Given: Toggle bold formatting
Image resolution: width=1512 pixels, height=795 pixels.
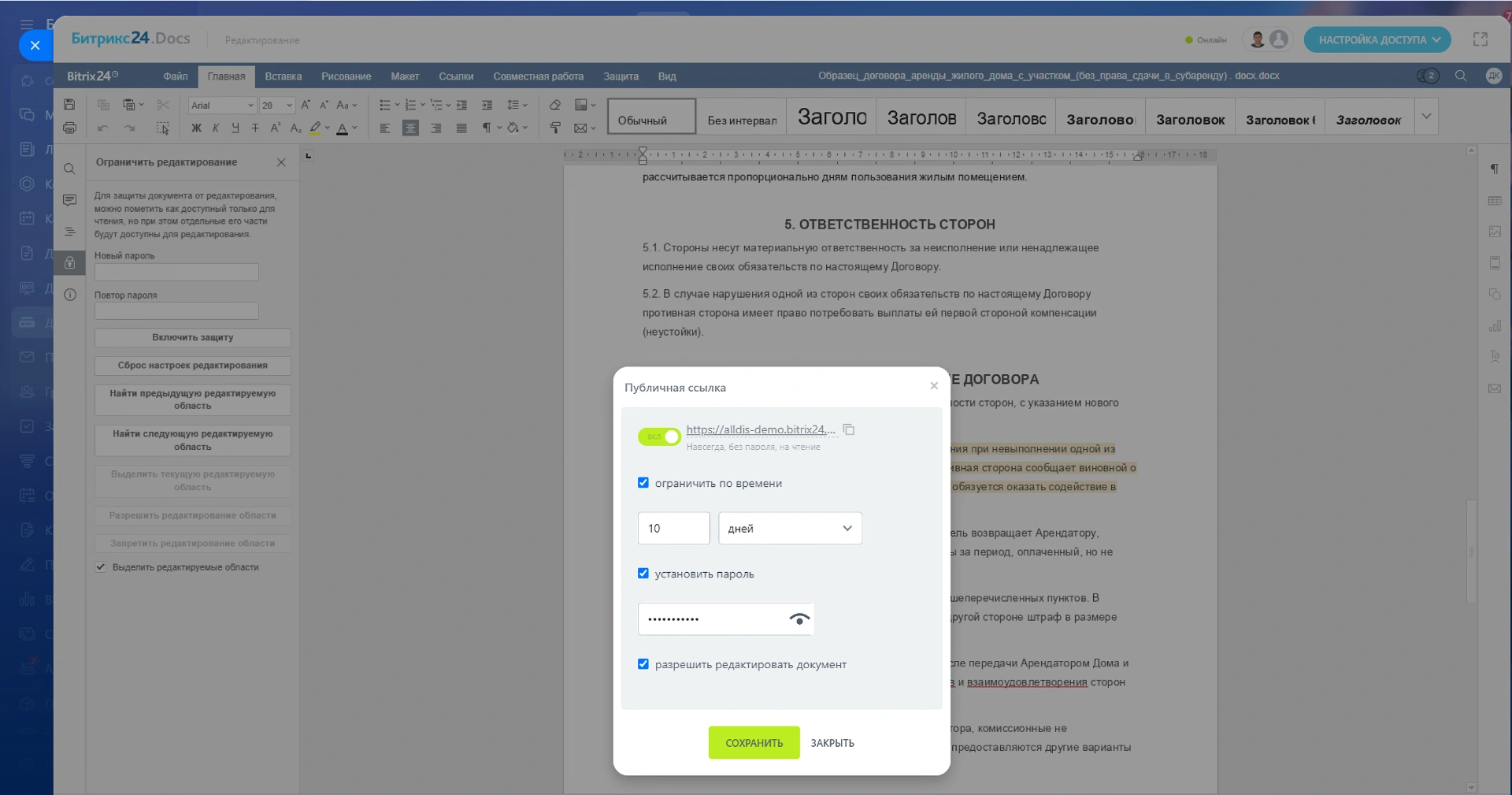Looking at the screenshot, I should [196, 128].
